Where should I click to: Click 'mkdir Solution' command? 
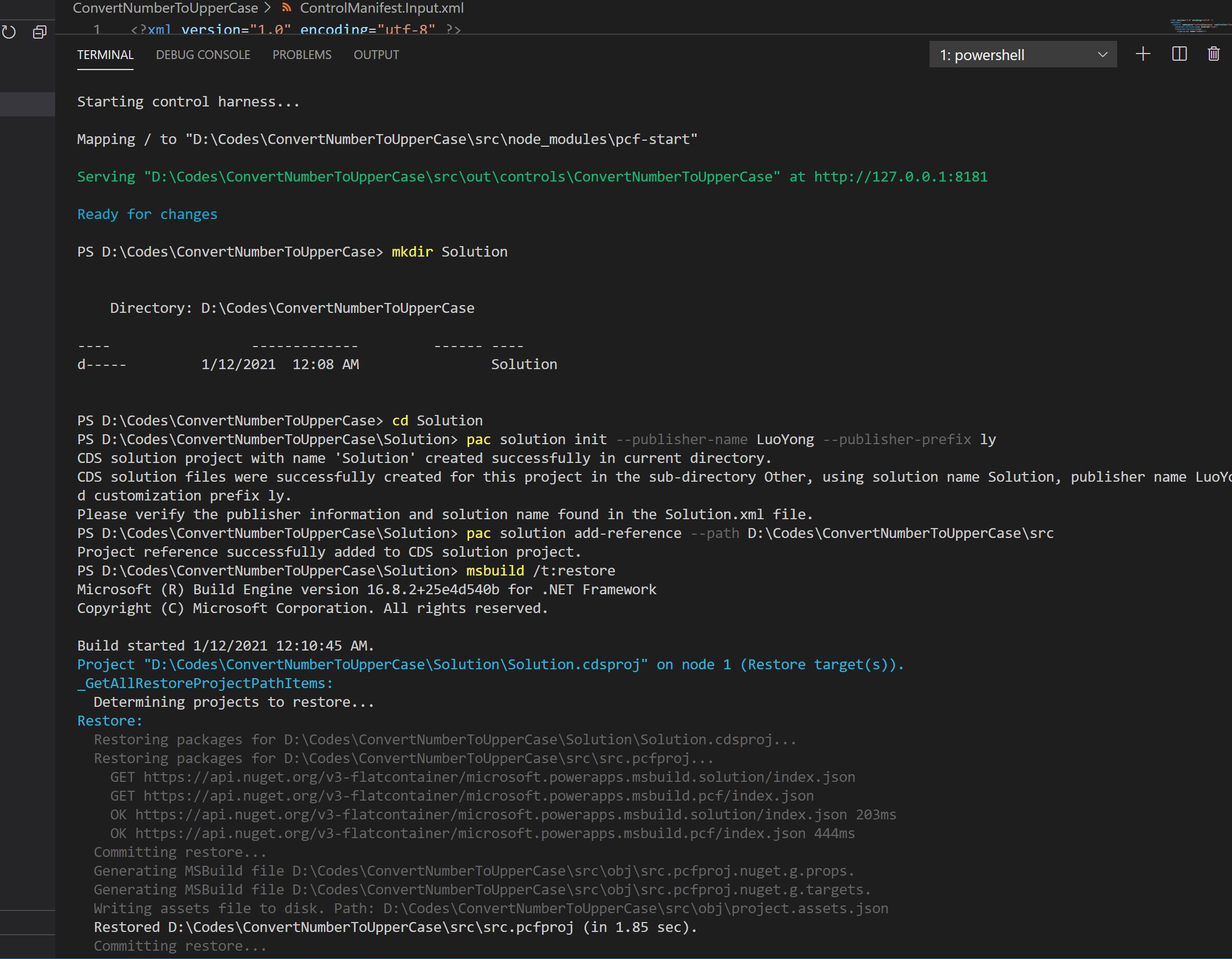tap(450, 252)
